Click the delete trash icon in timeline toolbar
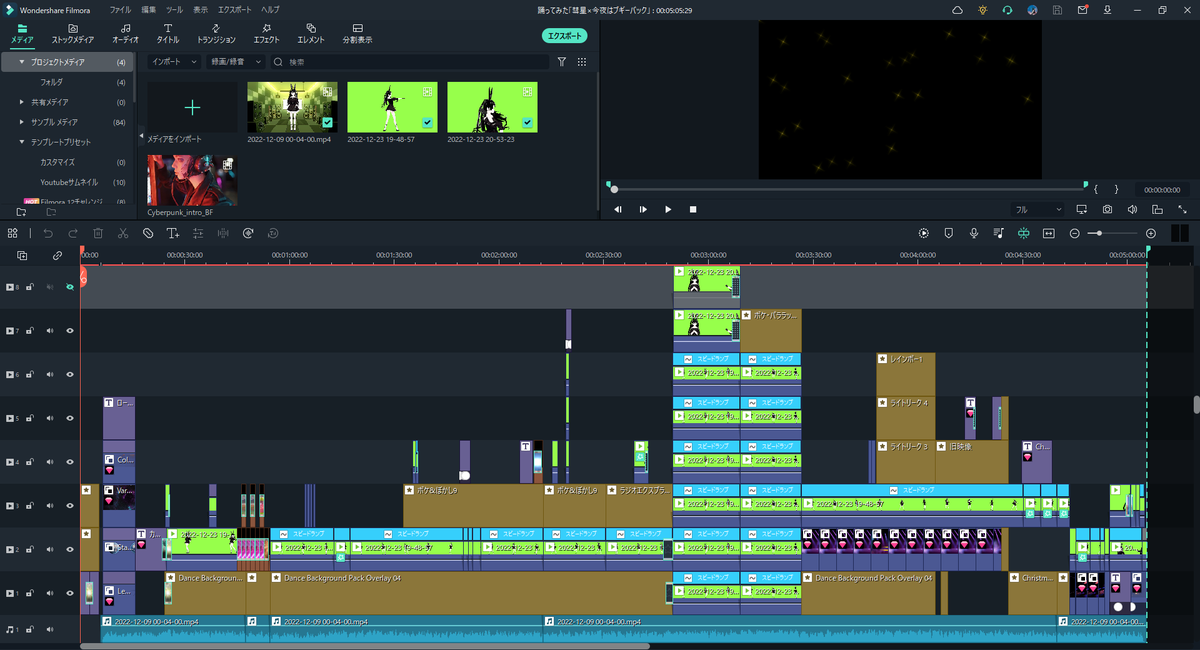This screenshot has width=1200, height=650. 98,233
